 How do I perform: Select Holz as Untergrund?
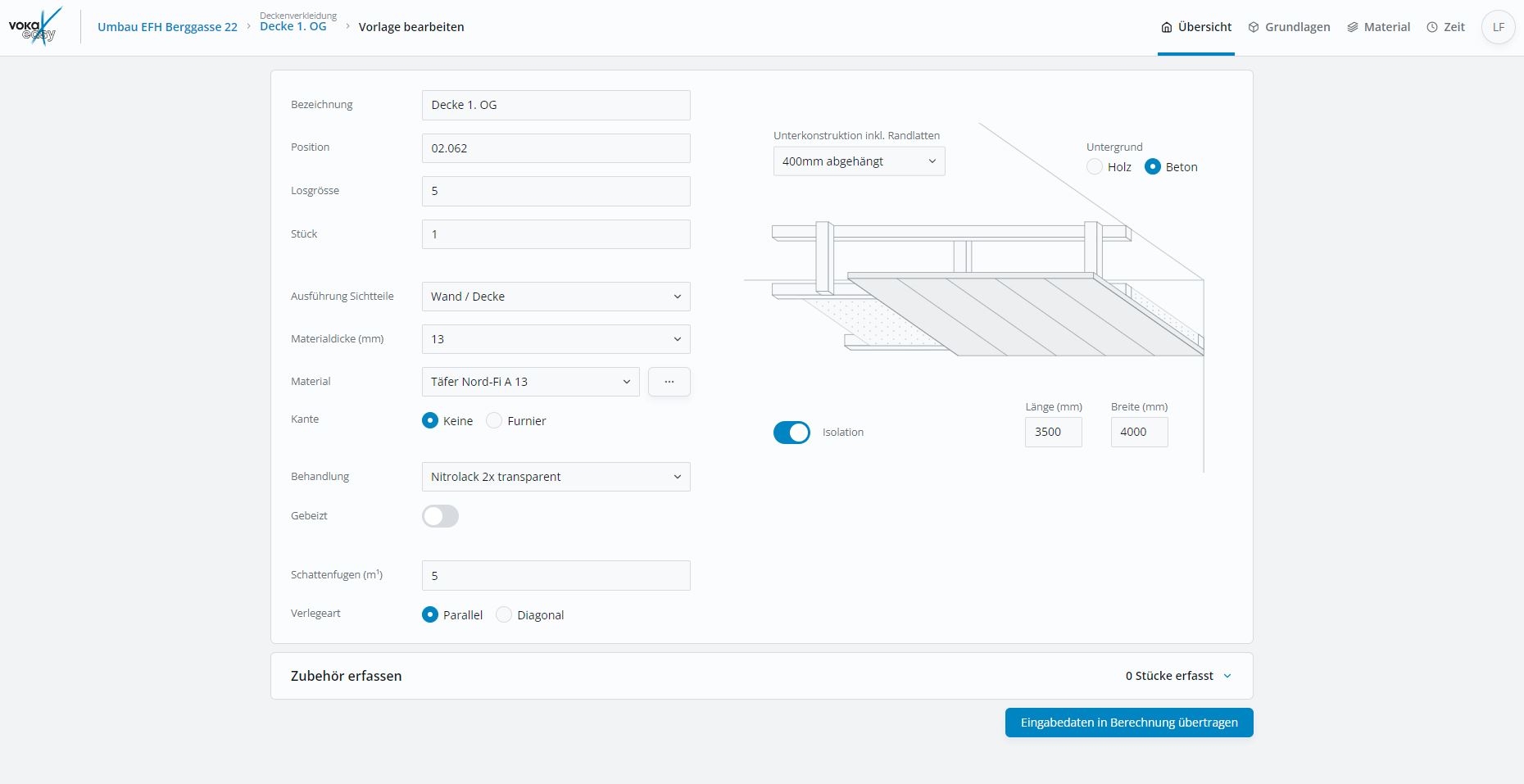(1095, 167)
